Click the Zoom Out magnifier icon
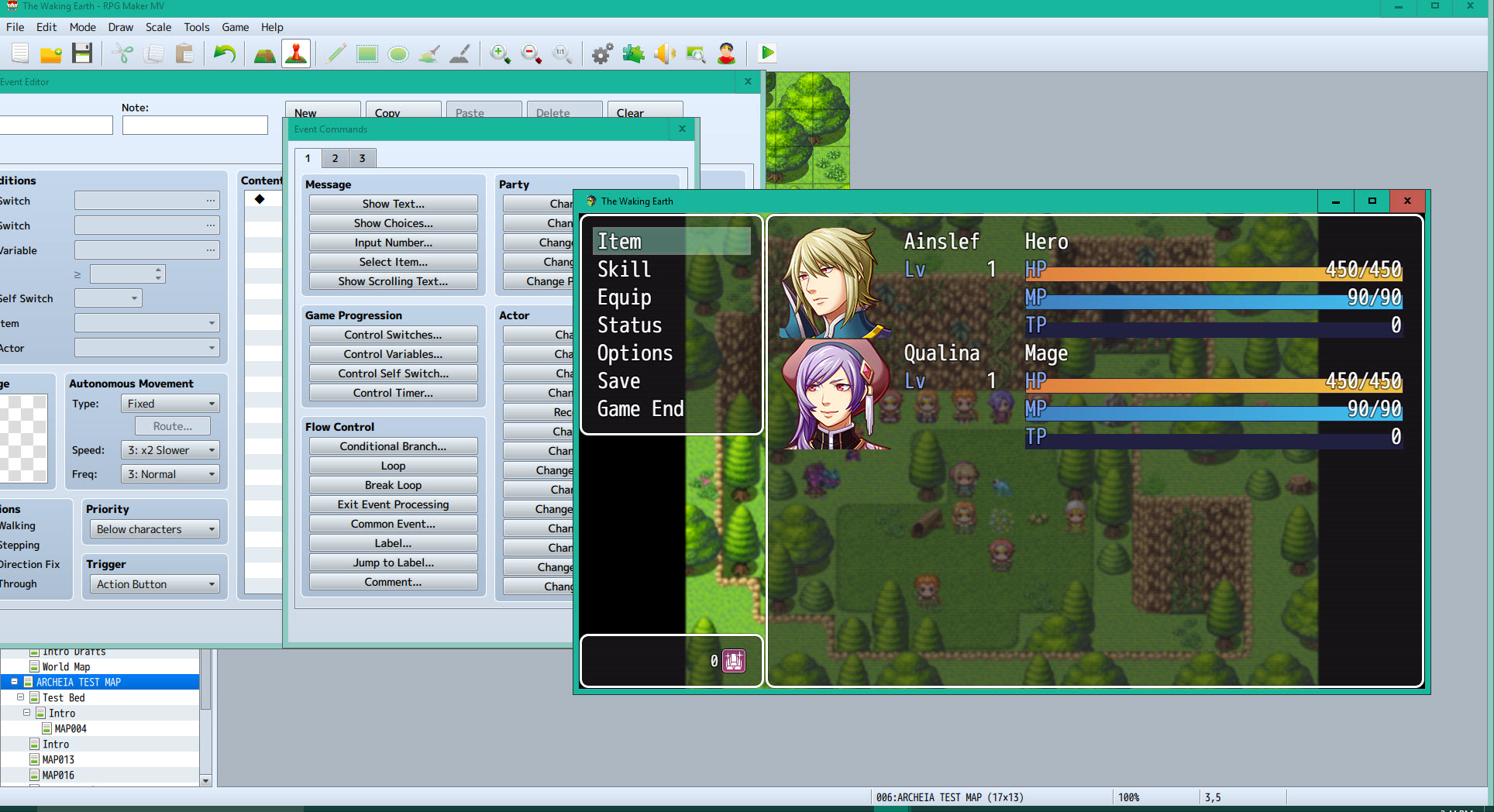This screenshot has height=812, width=1494. point(532,53)
